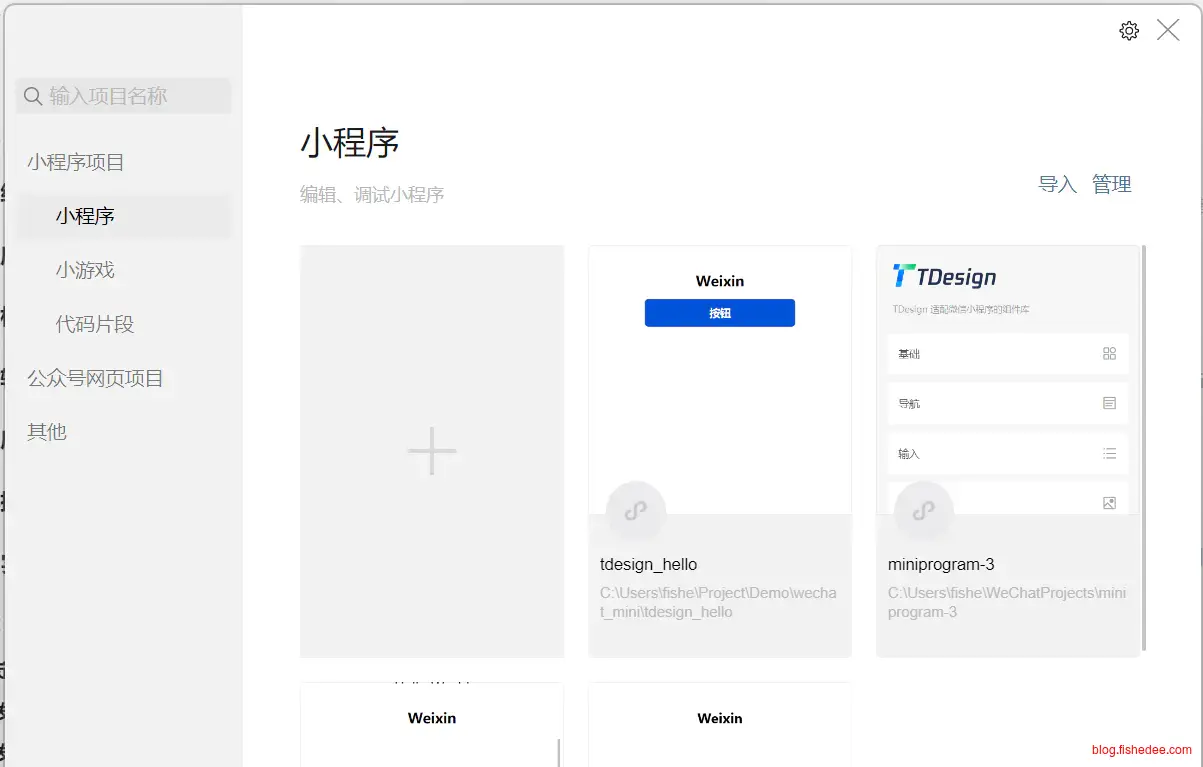Click the TDesign logo in preview
The height and width of the screenshot is (767, 1203).
944,277
